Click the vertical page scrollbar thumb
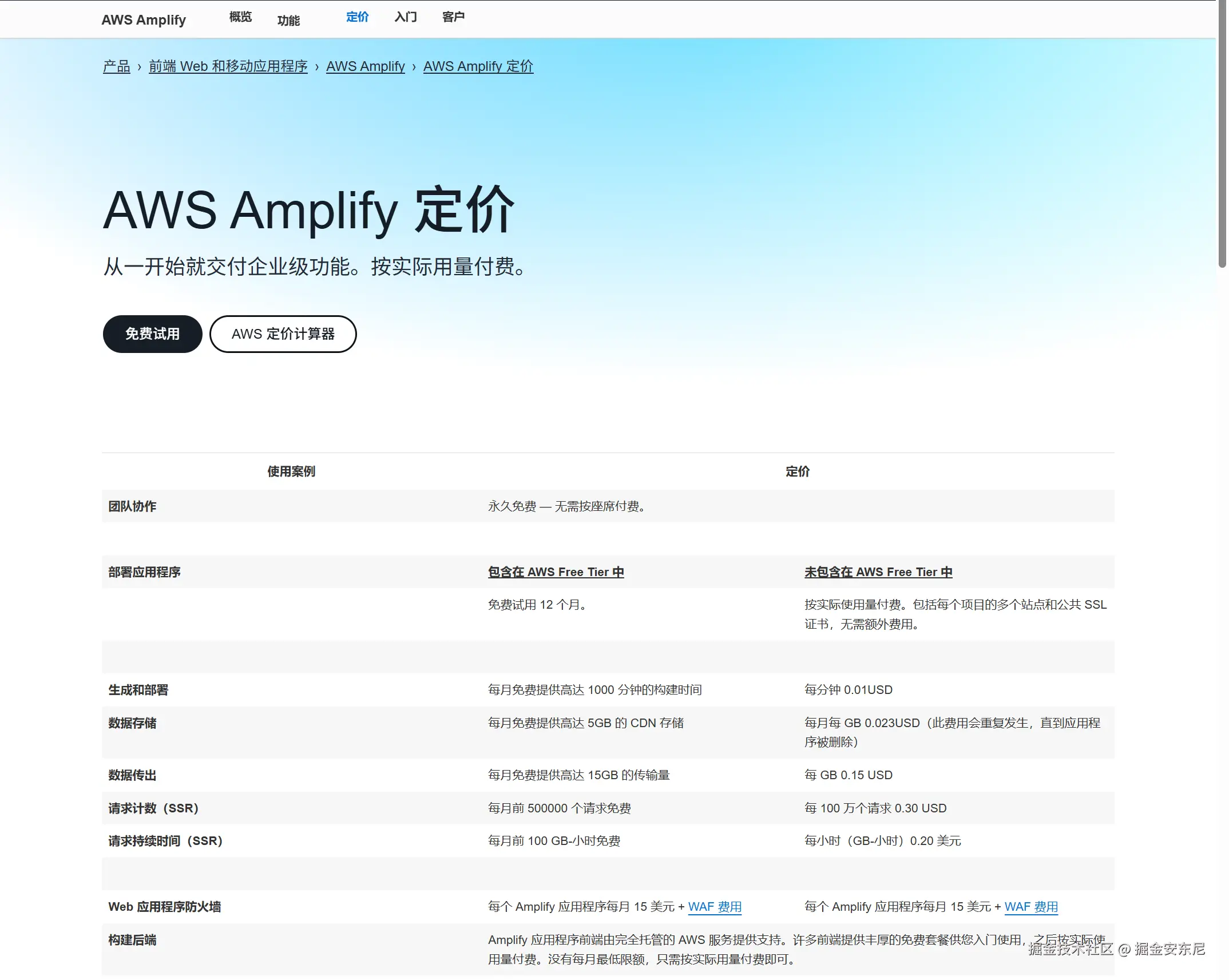Screen dimensions: 1229x980 tap(1222, 132)
